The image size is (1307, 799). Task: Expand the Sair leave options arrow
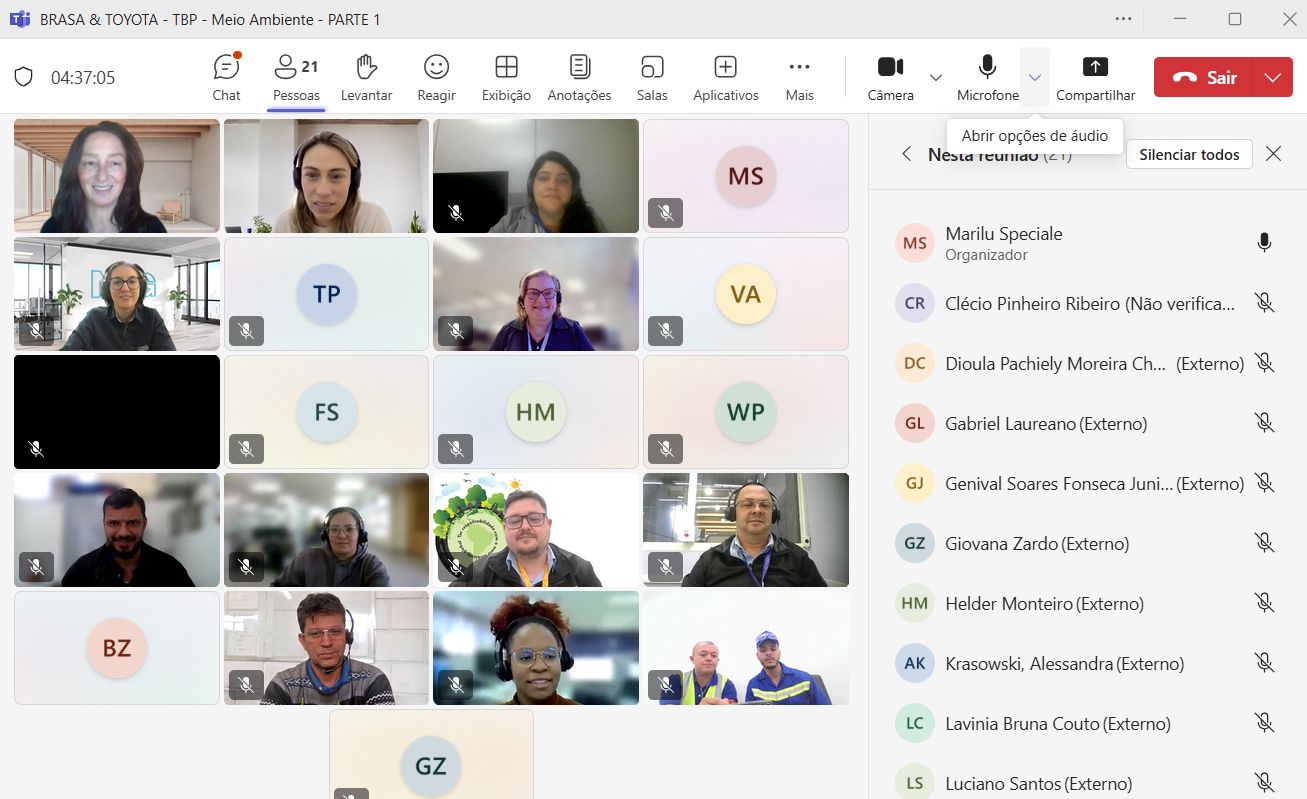pos(1272,78)
